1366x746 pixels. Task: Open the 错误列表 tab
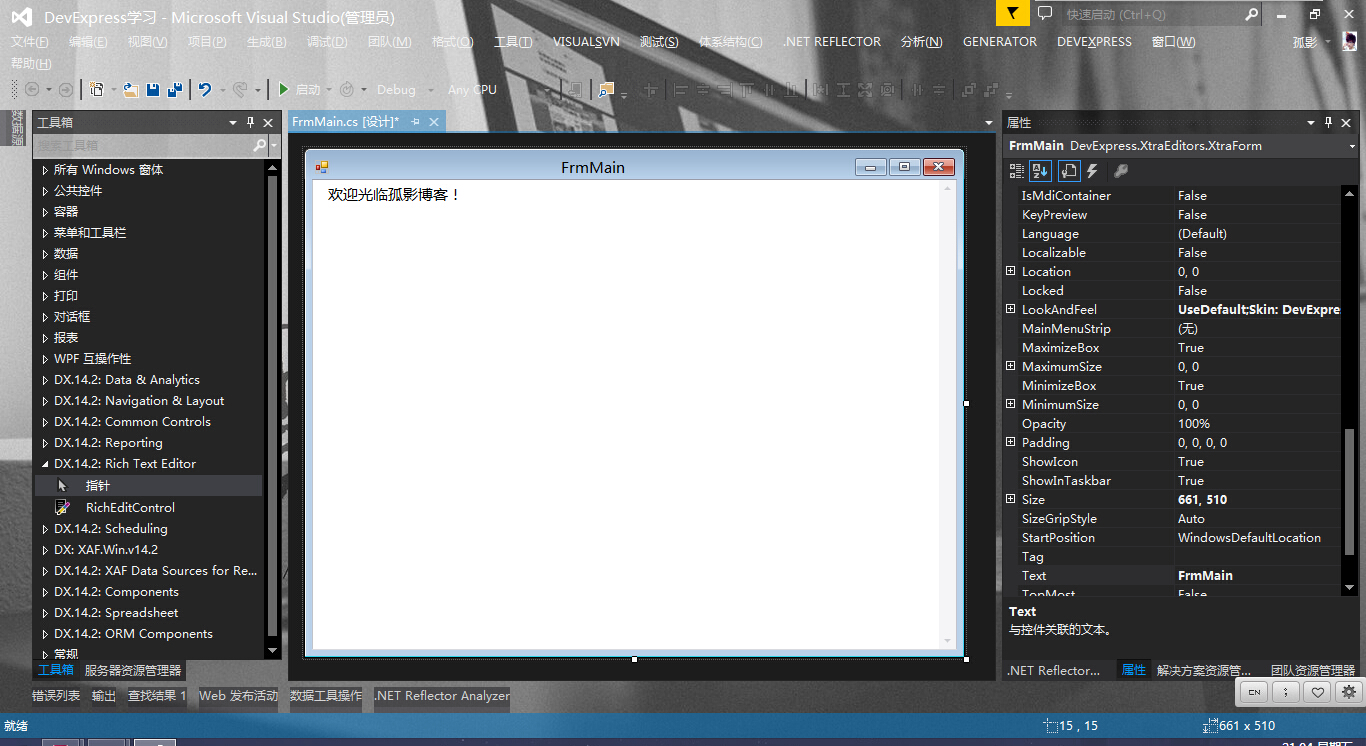[56, 695]
